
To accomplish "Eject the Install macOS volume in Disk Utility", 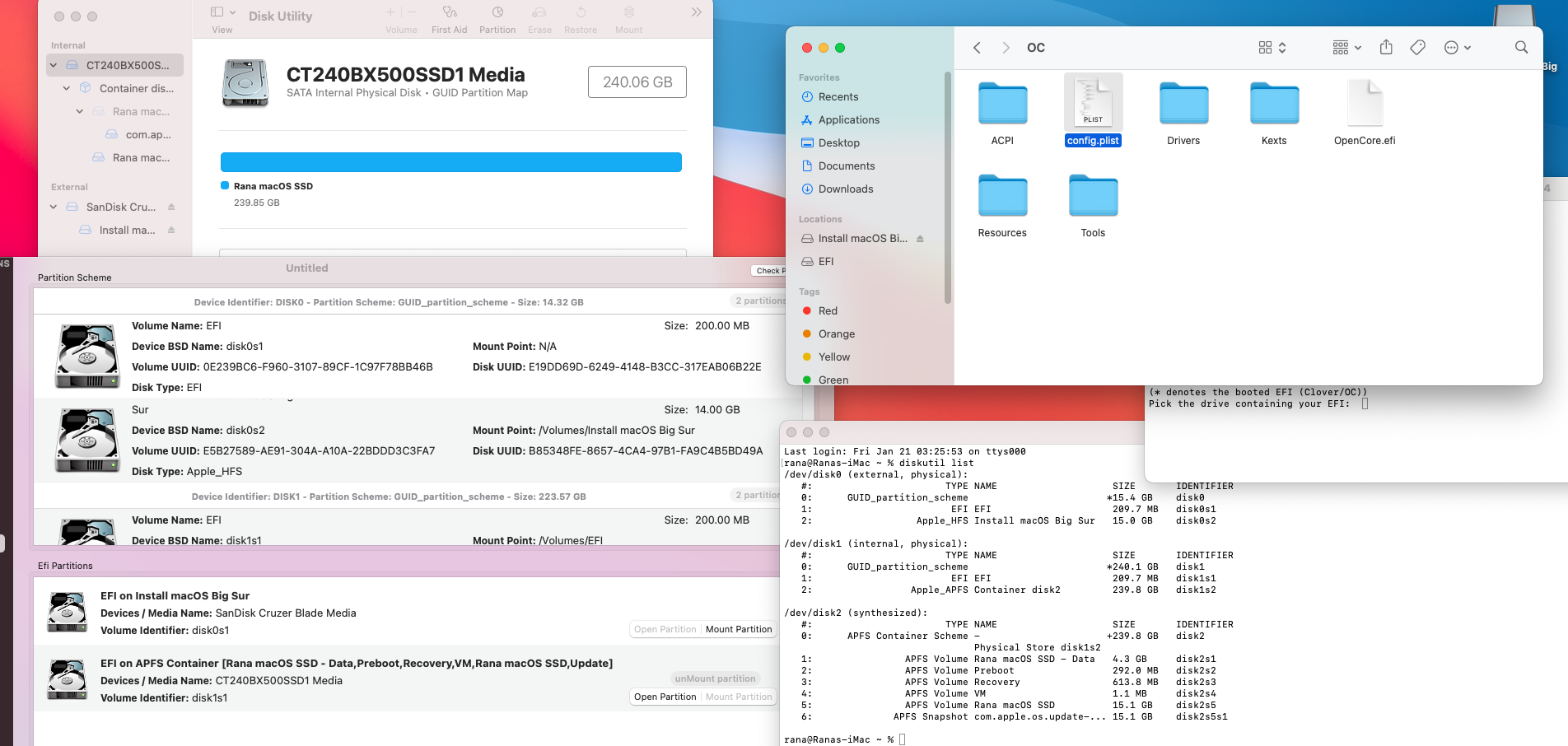I will (171, 230).
